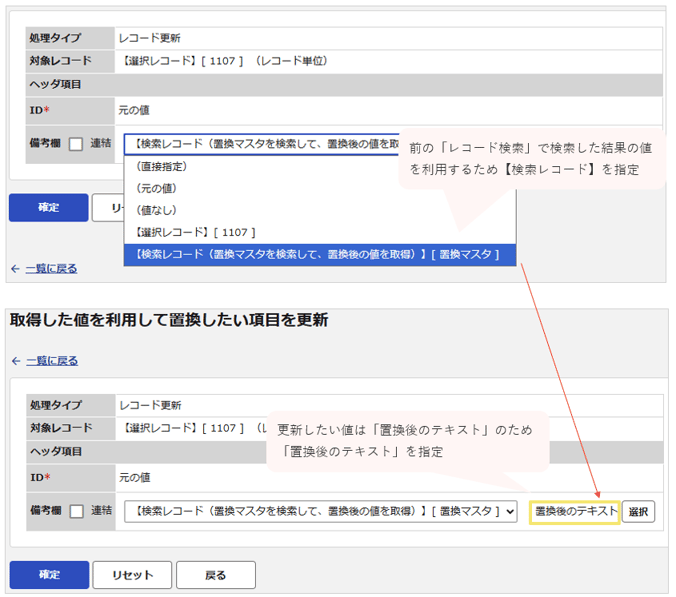Viewport: 676px width, 597px height.
Task: Expand the lower 備考欄 検索レコード dropdown
Action: (x=321, y=511)
